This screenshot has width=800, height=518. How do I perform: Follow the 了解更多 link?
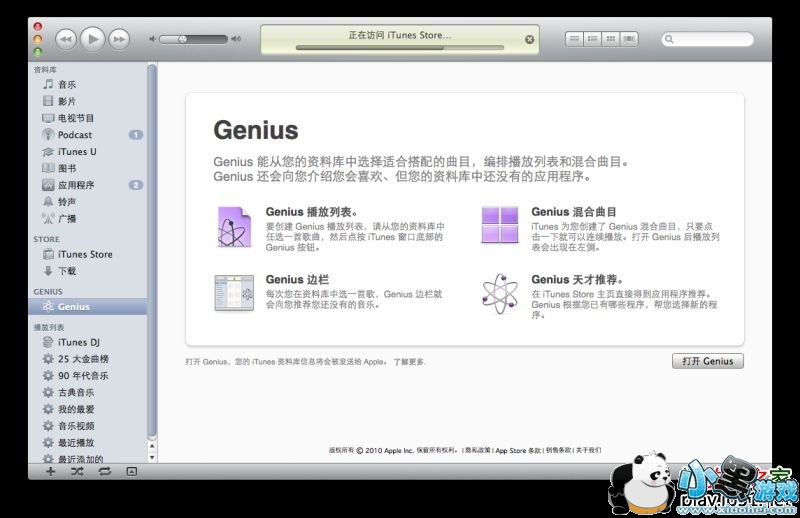pyautogui.click(x=409, y=362)
